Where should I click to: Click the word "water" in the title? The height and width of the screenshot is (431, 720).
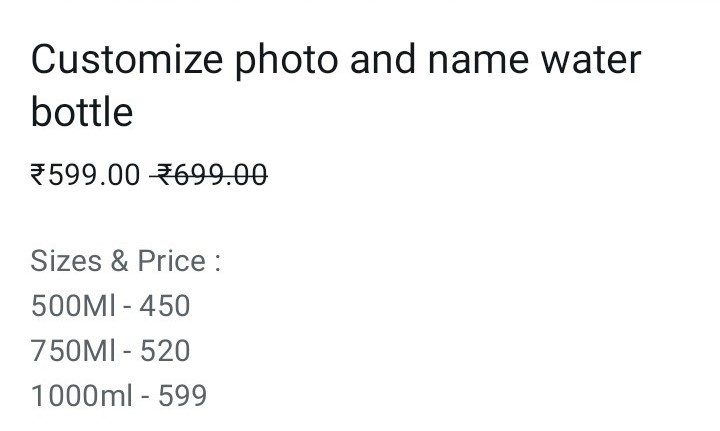(591, 62)
